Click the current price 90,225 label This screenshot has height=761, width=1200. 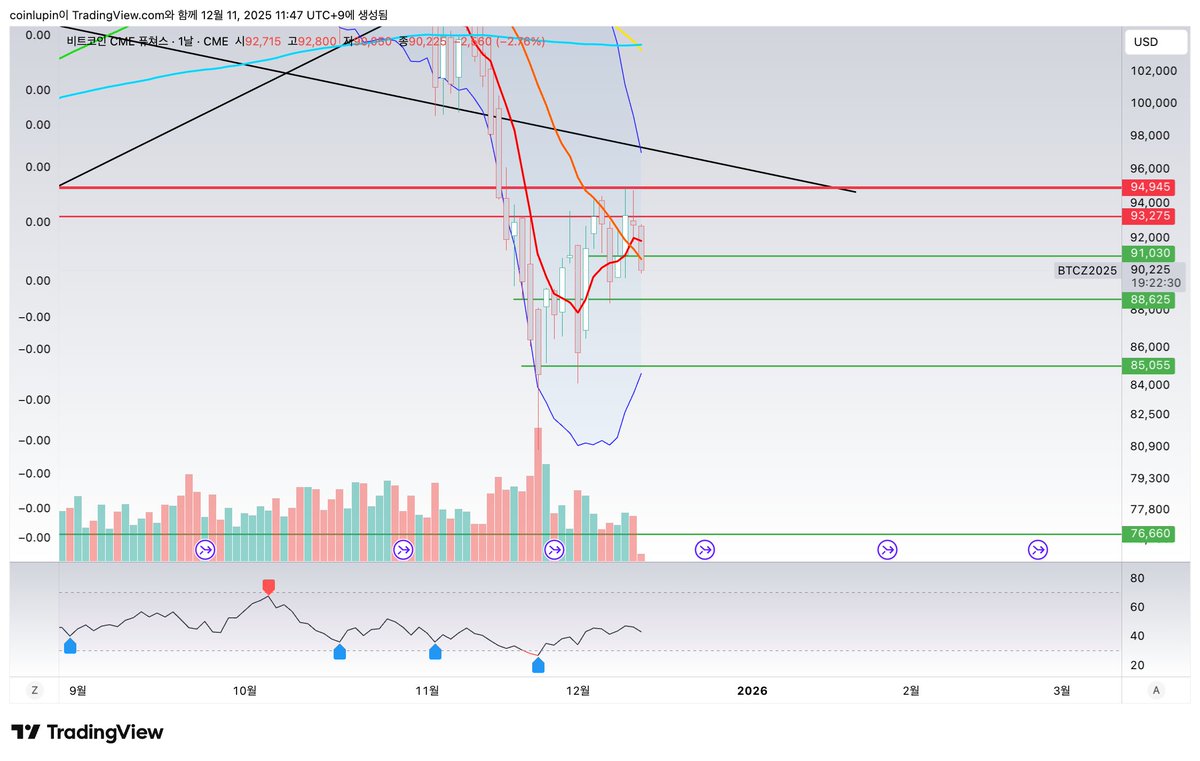[1151, 269]
